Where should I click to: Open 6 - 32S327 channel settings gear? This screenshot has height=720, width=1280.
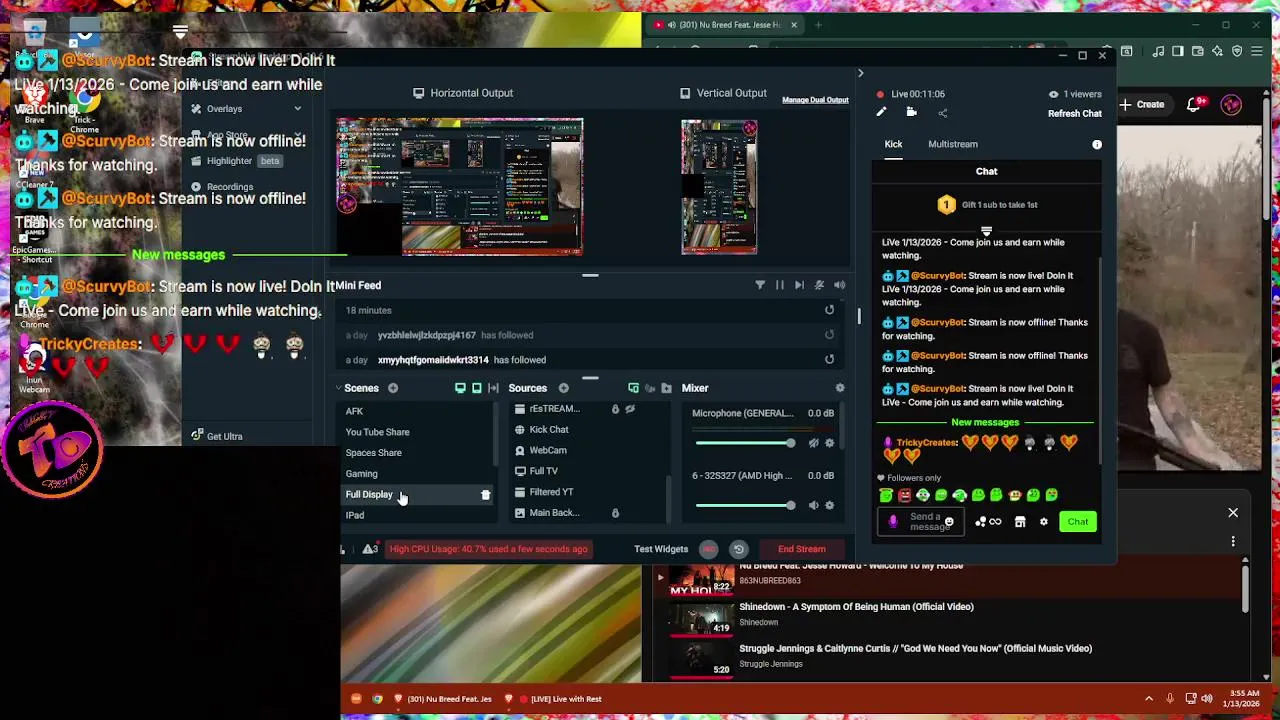[x=829, y=505]
